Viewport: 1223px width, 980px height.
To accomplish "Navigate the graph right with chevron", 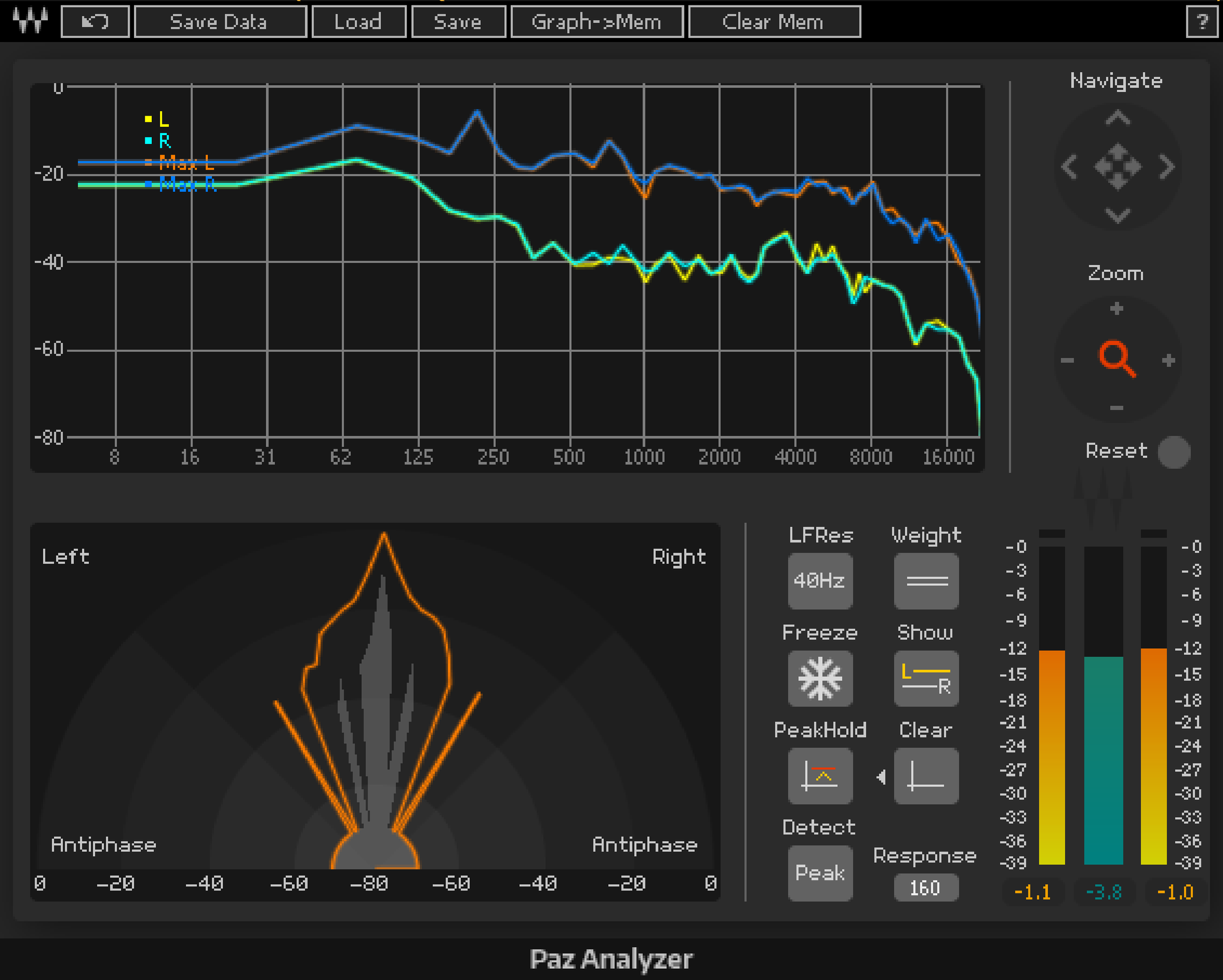I will click(1167, 167).
